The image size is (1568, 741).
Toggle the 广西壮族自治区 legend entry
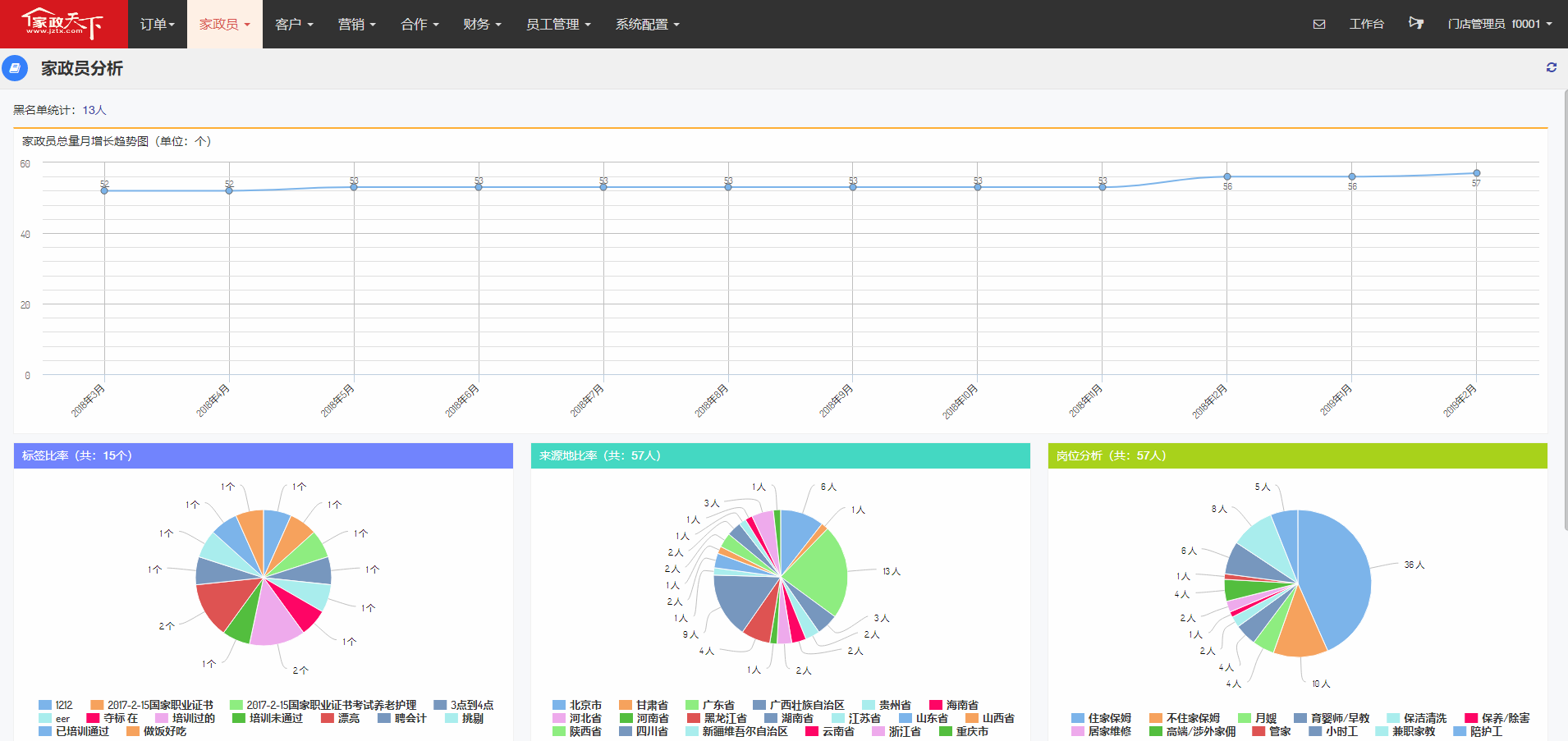[799, 705]
